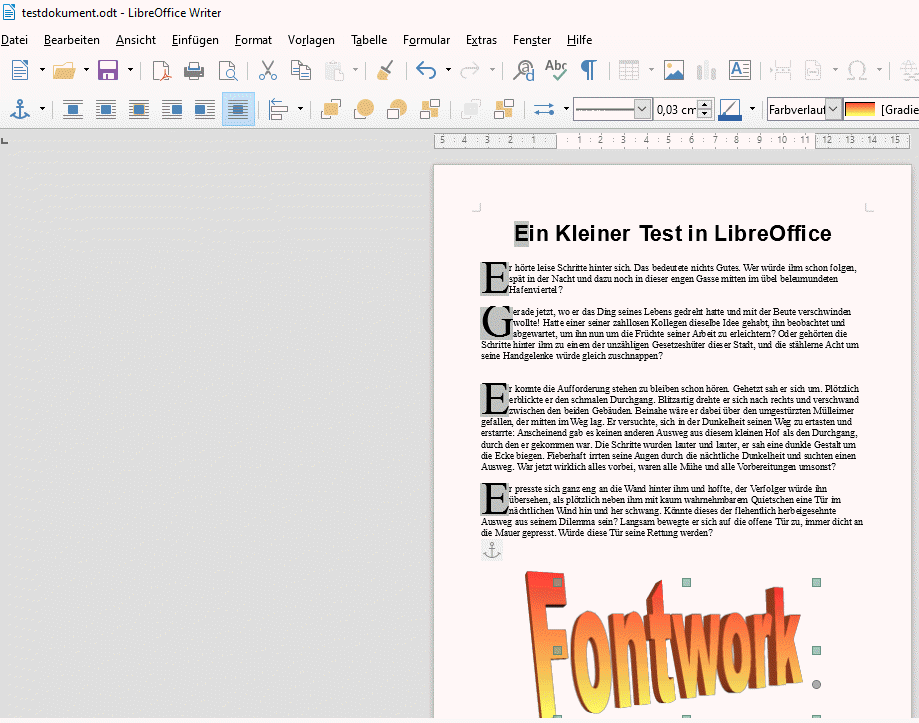This screenshot has width=919, height=723.
Task: Click the Print icon
Action: [193, 71]
